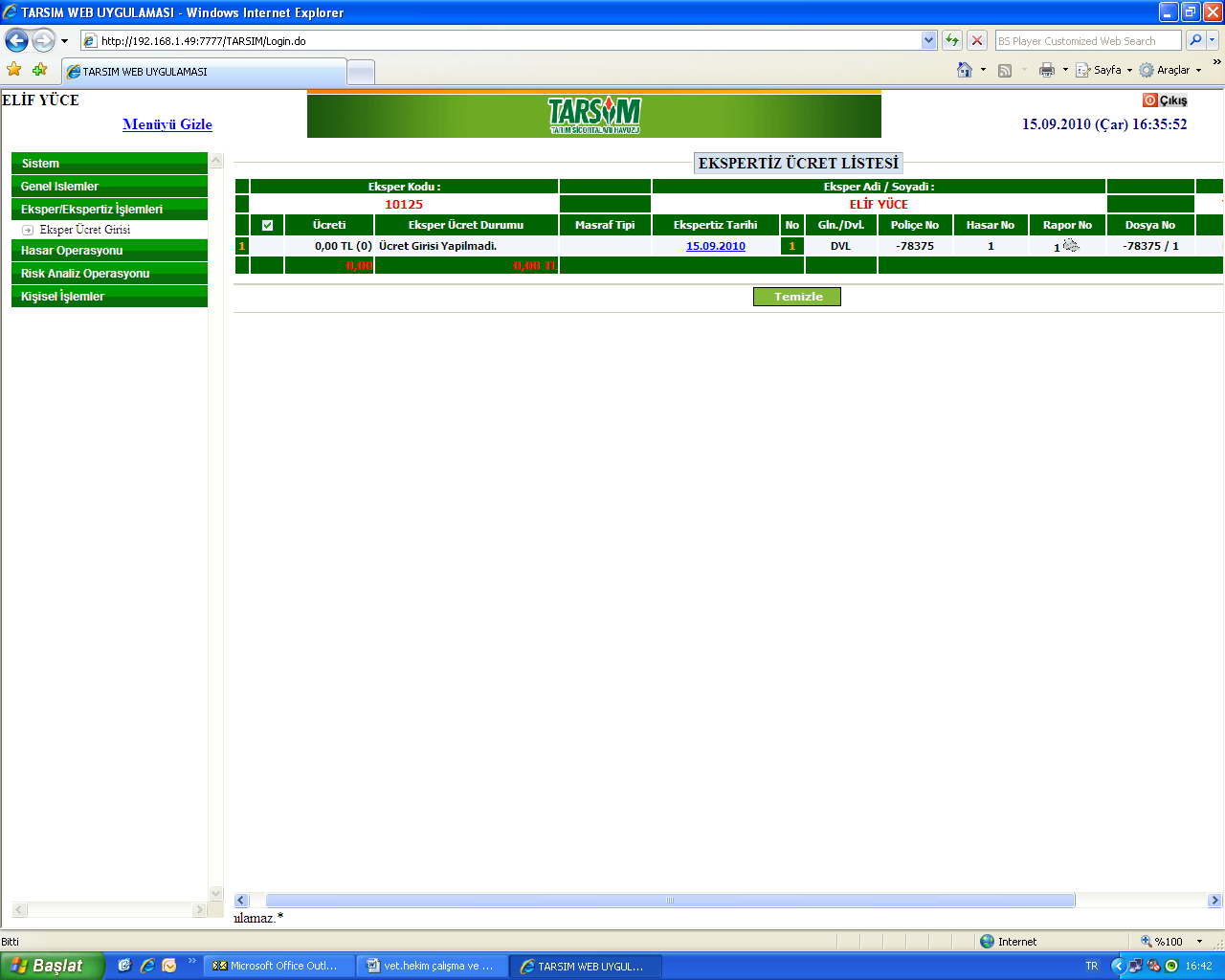Click the TR language indicator
This screenshot has width=1225, height=980.
(x=1092, y=966)
